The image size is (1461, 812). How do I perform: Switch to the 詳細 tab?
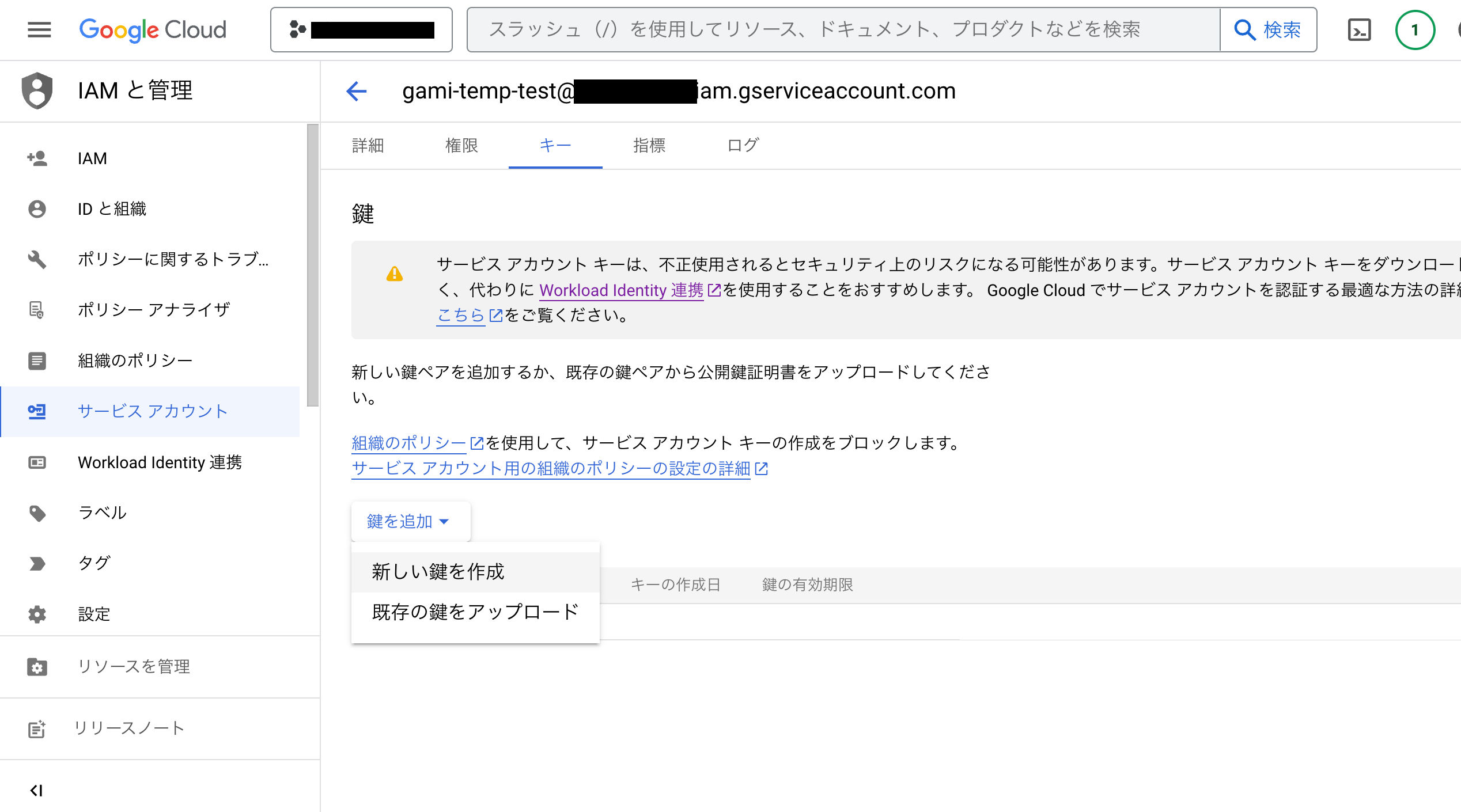[368, 145]
